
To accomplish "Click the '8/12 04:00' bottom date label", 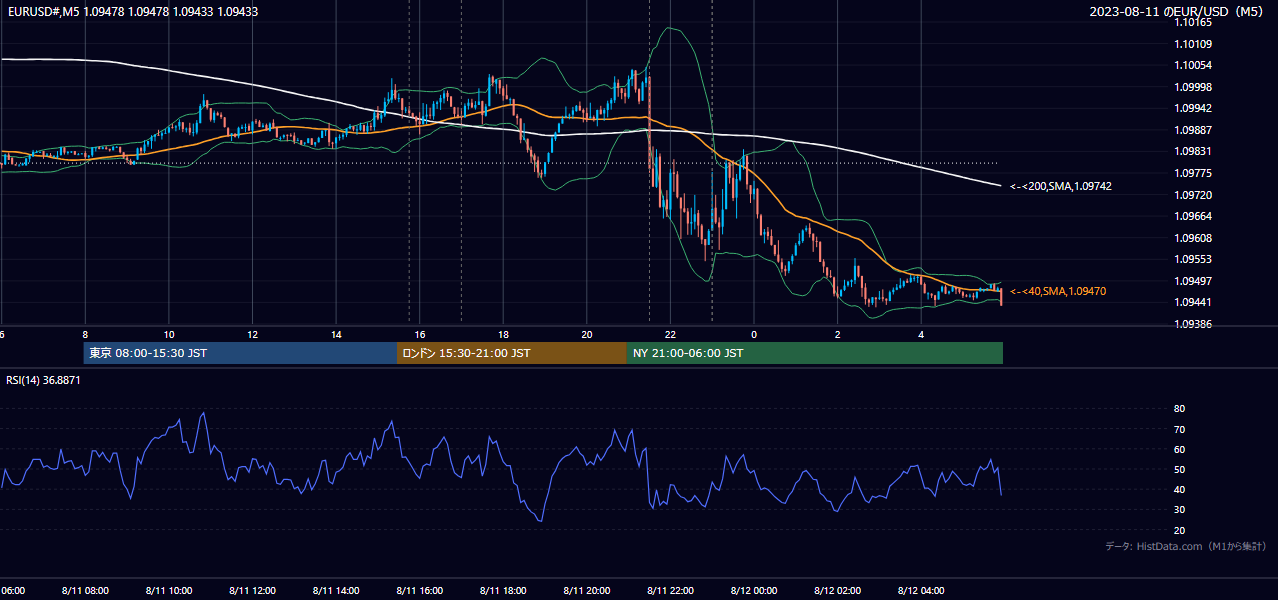I will pyautogui.click(x=921, y=590).
